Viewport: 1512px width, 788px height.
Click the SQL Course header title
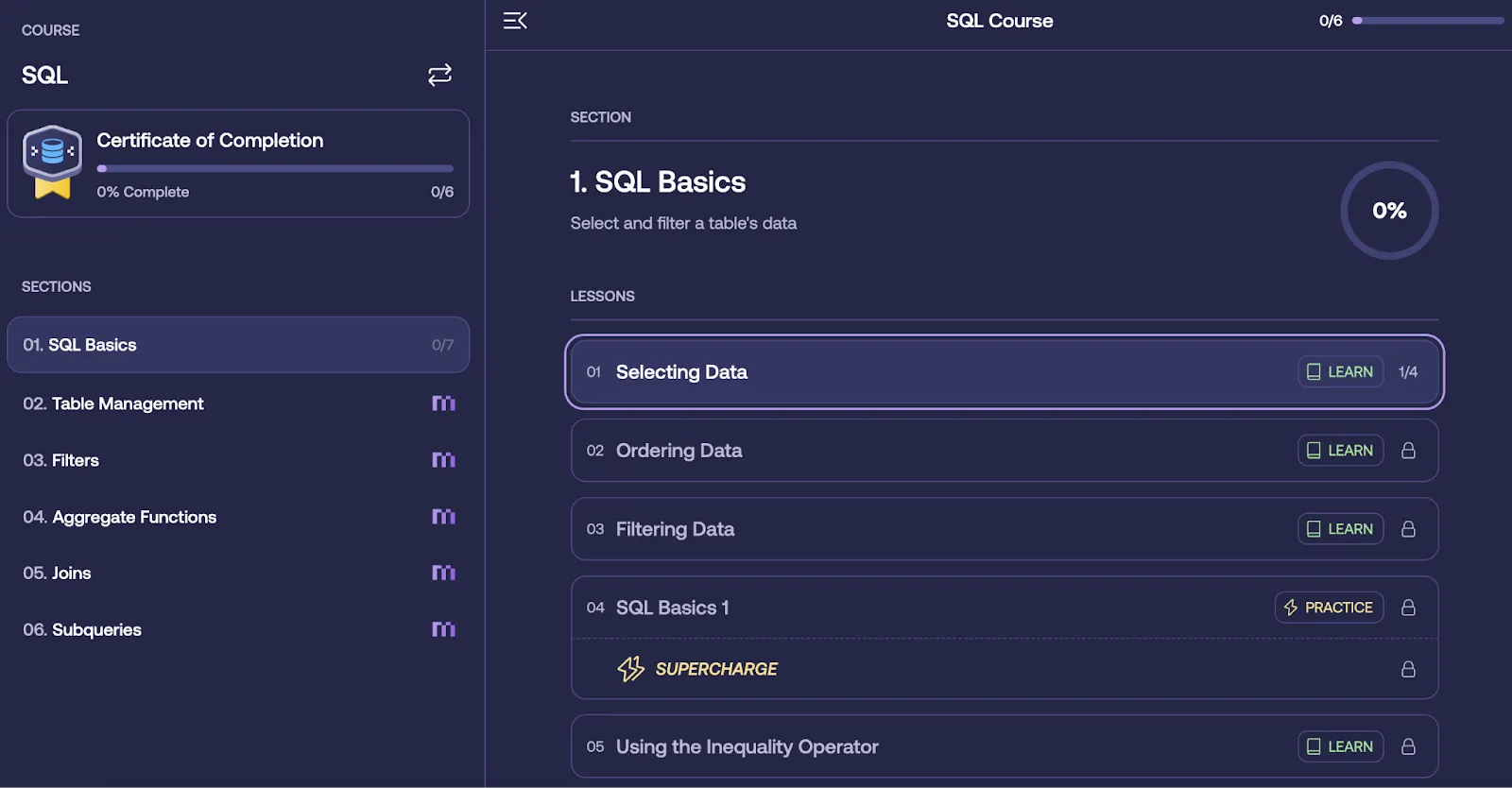click(1000, 21)
